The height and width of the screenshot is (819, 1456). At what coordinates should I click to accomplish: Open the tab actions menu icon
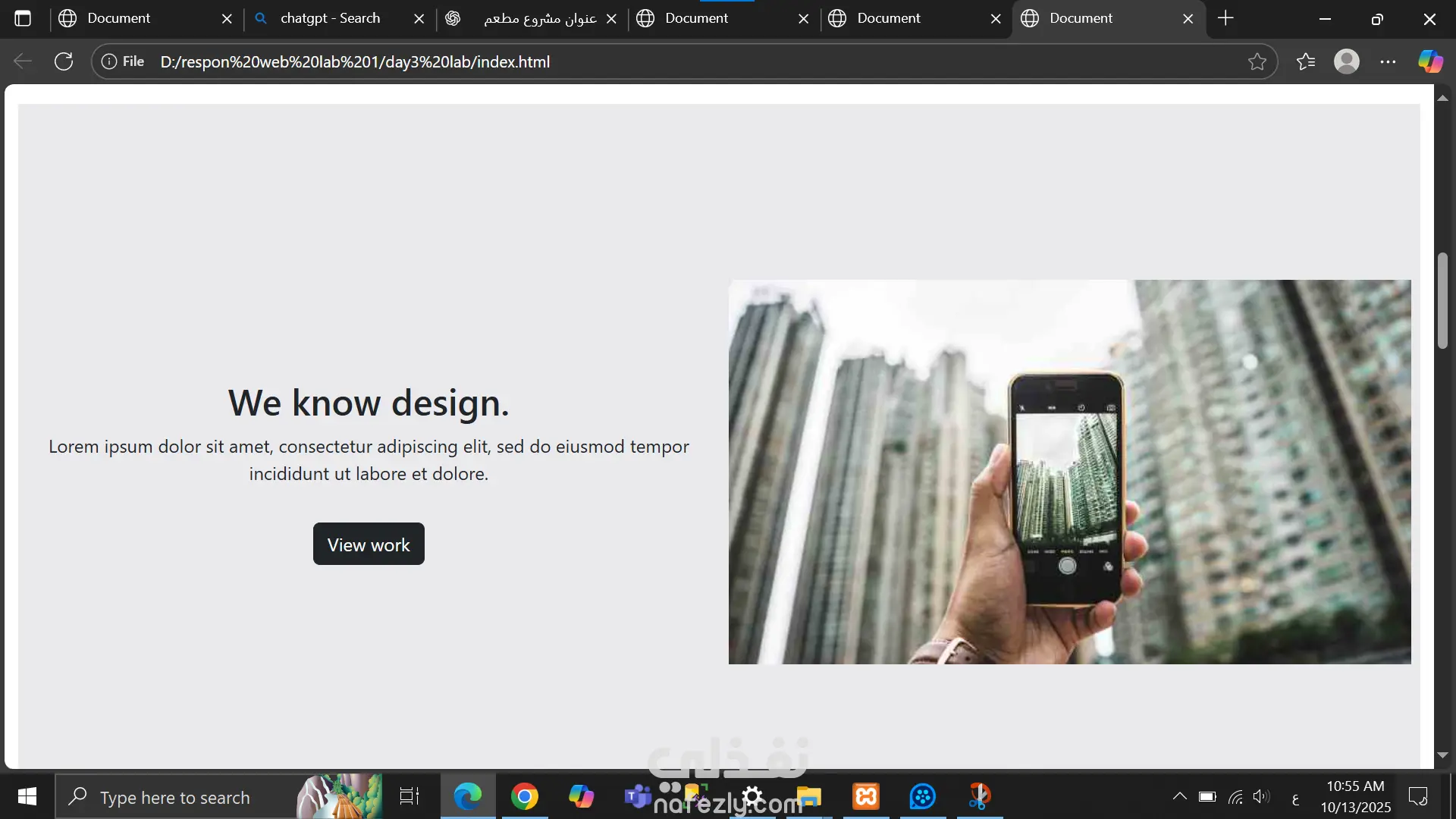(23, 18)
